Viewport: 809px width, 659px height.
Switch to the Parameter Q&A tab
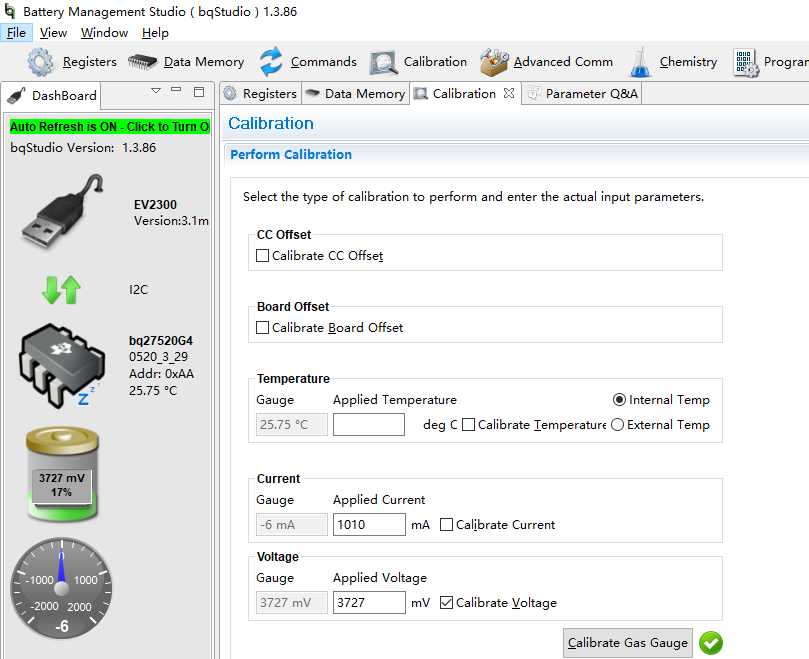(x=582, y=93)
